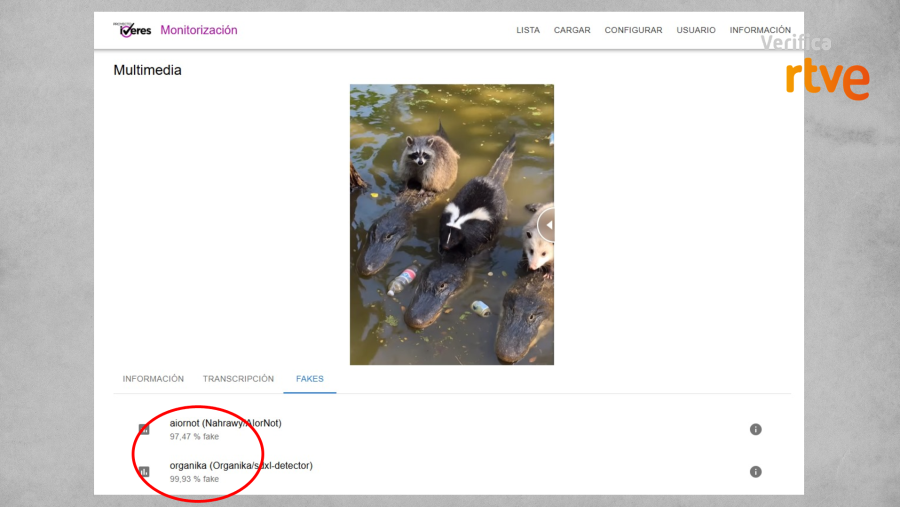Select INFORMACIÓN in the top navigation bar
Viewport: 900px width, 507px height.
point(760,30)
